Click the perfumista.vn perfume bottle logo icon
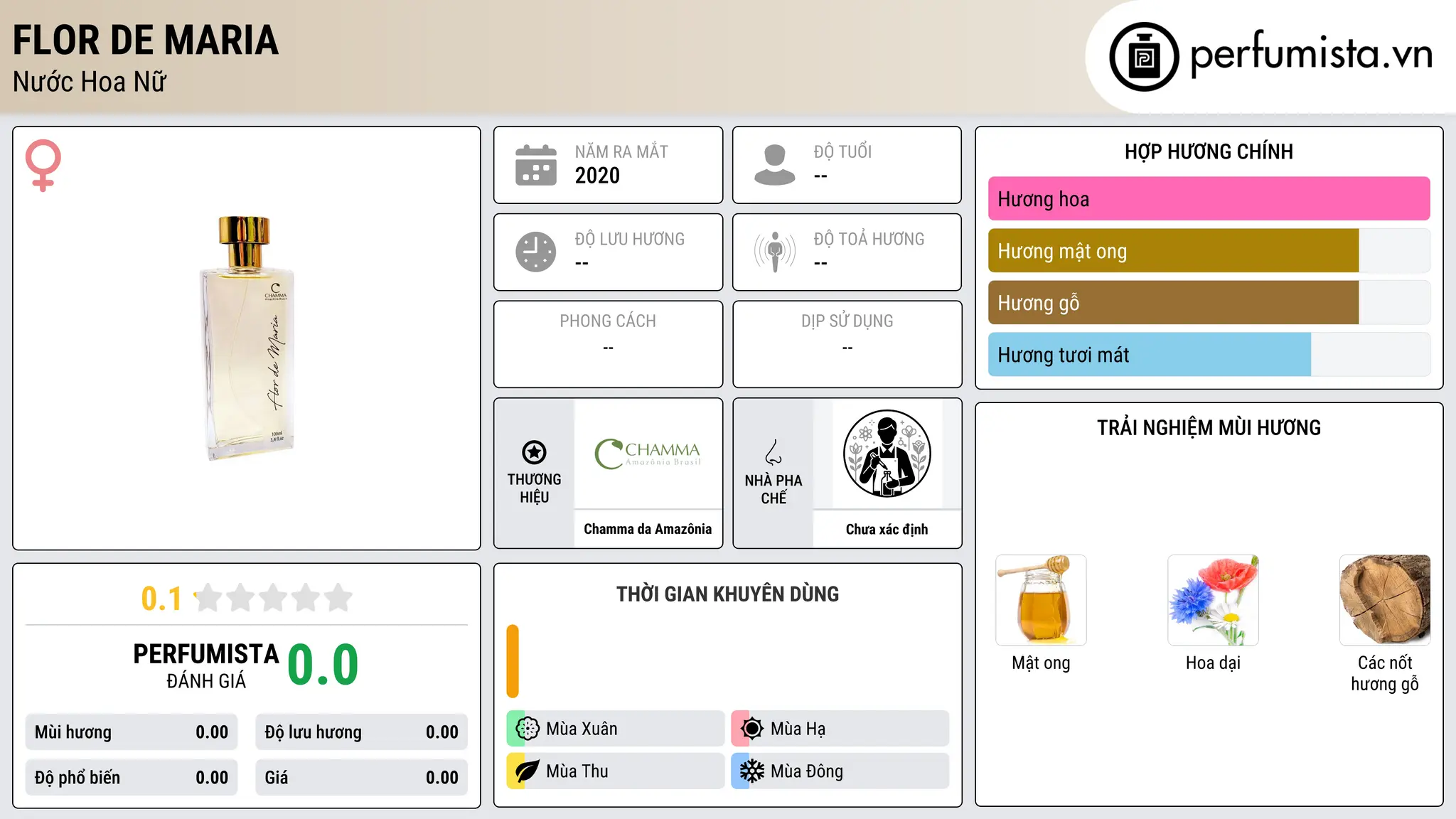 pos(1144,57)
